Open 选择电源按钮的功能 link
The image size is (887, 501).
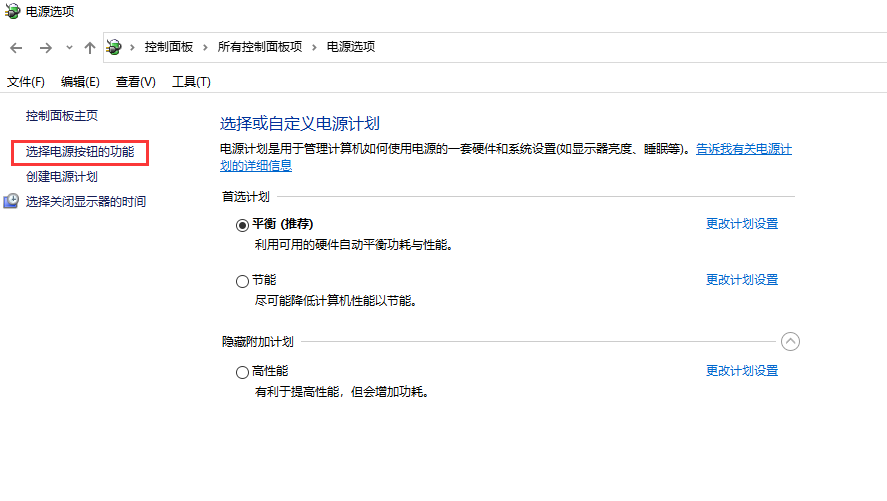click(80, 152)
